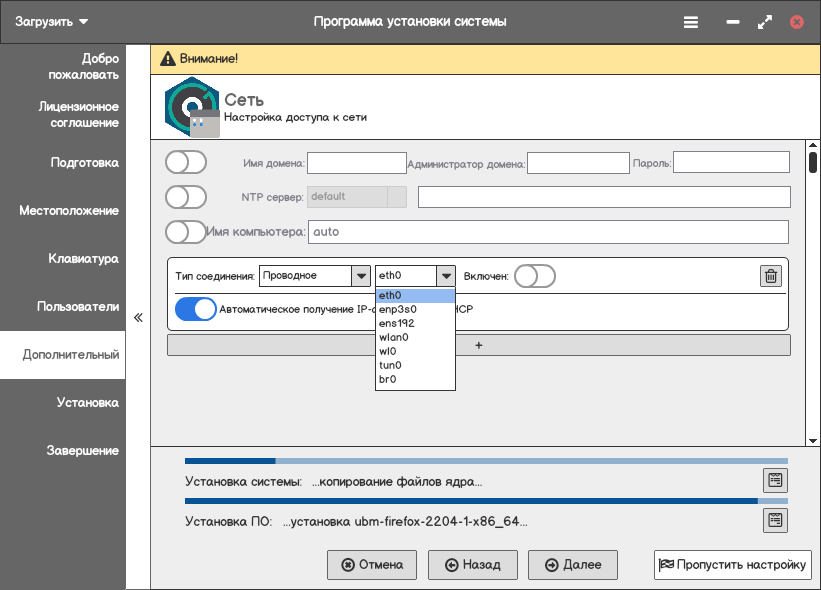Click the system installation progress bar
The height and width of the screenshot is (590, 821).
[486, 462]
